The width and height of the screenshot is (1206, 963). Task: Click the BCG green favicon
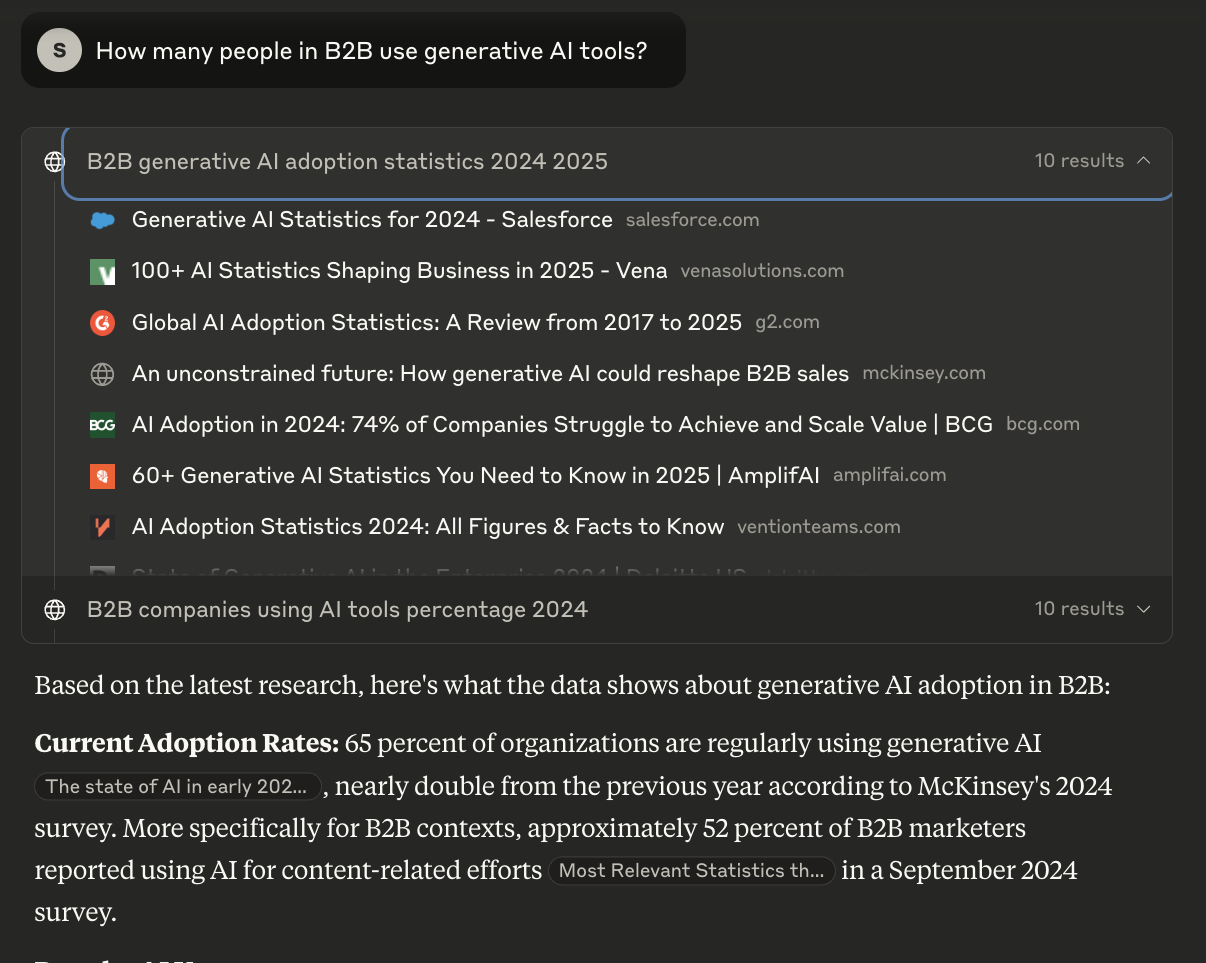(x=102, y=425)
